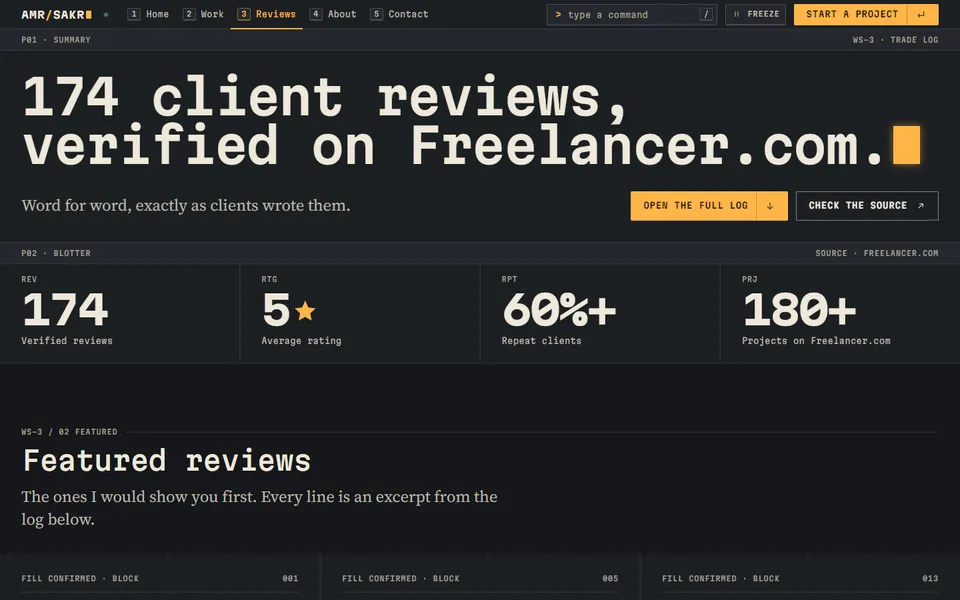Focus the 'type a command' input
Image resolution: width=960 pixels, height=600 pixels.
point(631,15)
